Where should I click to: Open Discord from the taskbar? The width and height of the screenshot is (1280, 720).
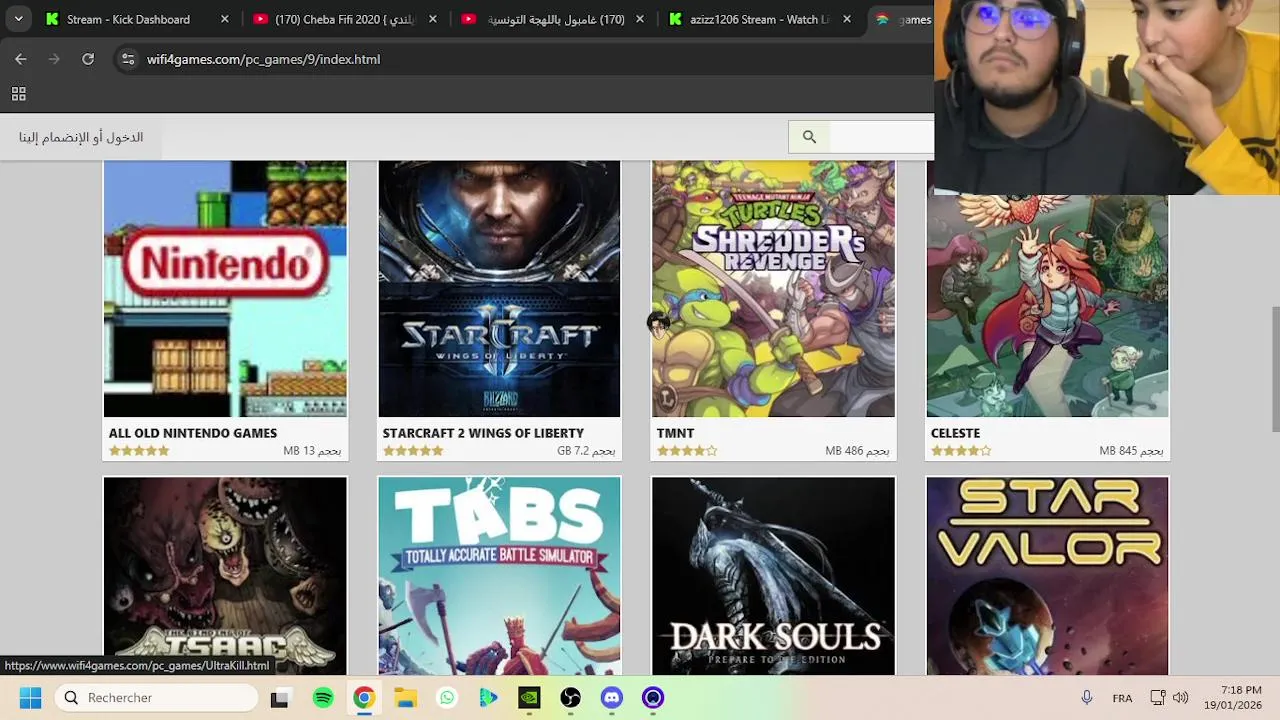(612, 698)
